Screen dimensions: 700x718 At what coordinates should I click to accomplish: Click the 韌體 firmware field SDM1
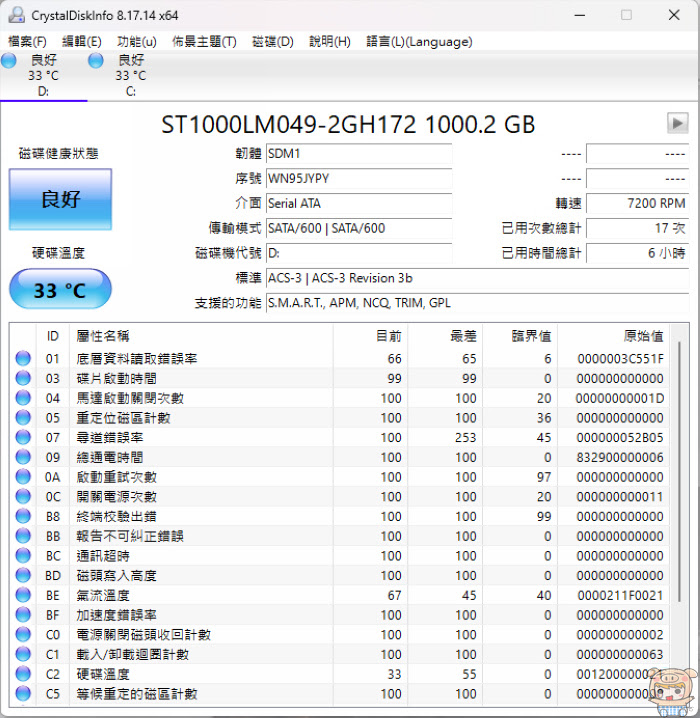tap(359, 154)
